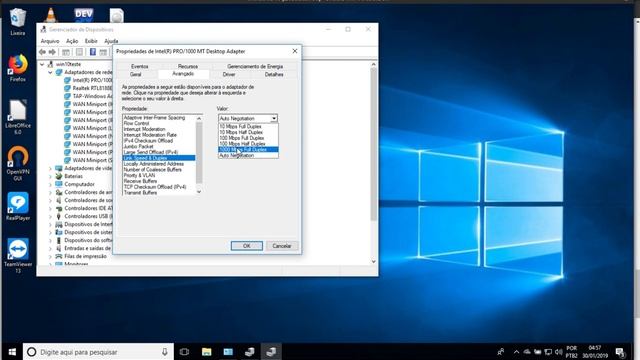Screen dimensions: 640x360
Task: Choose 1000 Mbps Full Duplex option
Action: (x=249, y=150)
